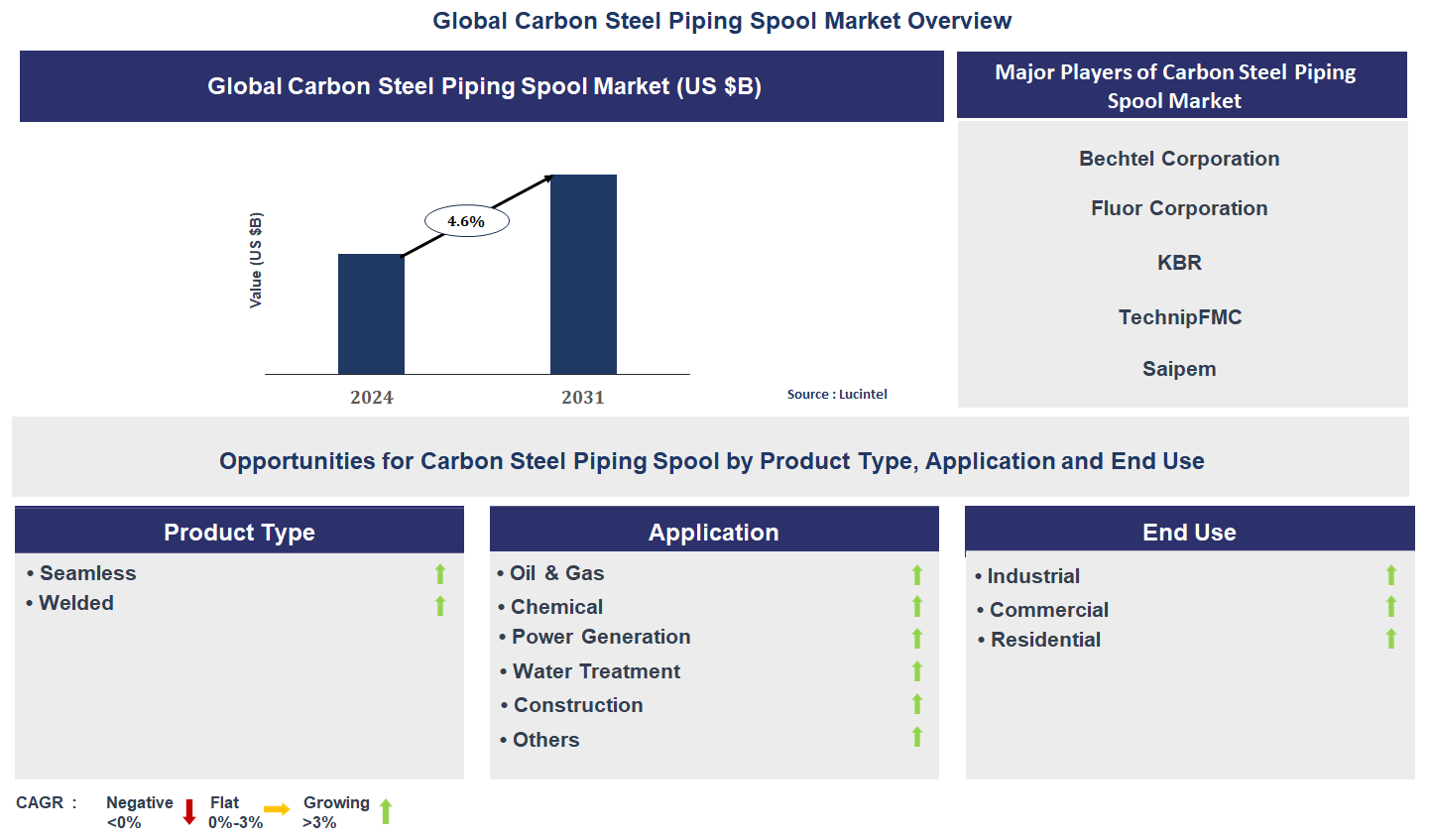This screenshot has width=1431, height=840.
Task: Open the Major Players section header
Action: pyautogui.click(x=1180, y=85)
